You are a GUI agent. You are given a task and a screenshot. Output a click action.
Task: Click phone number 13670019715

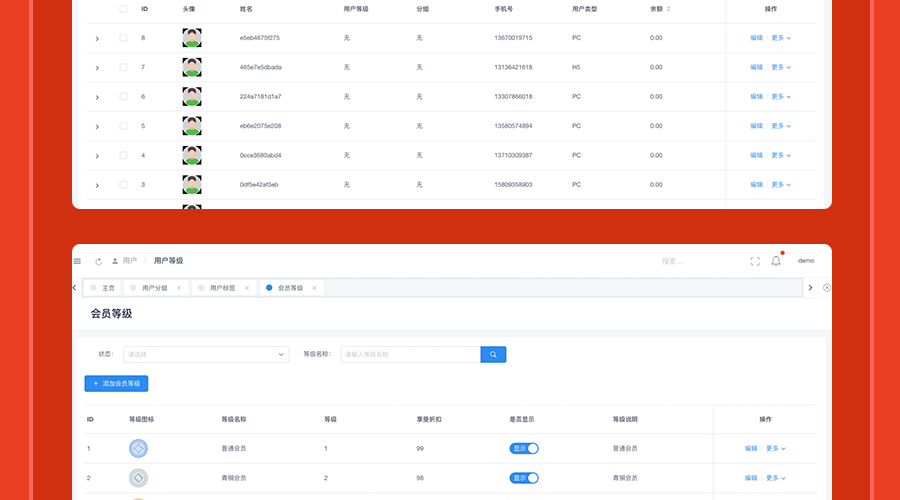point(513,38)
